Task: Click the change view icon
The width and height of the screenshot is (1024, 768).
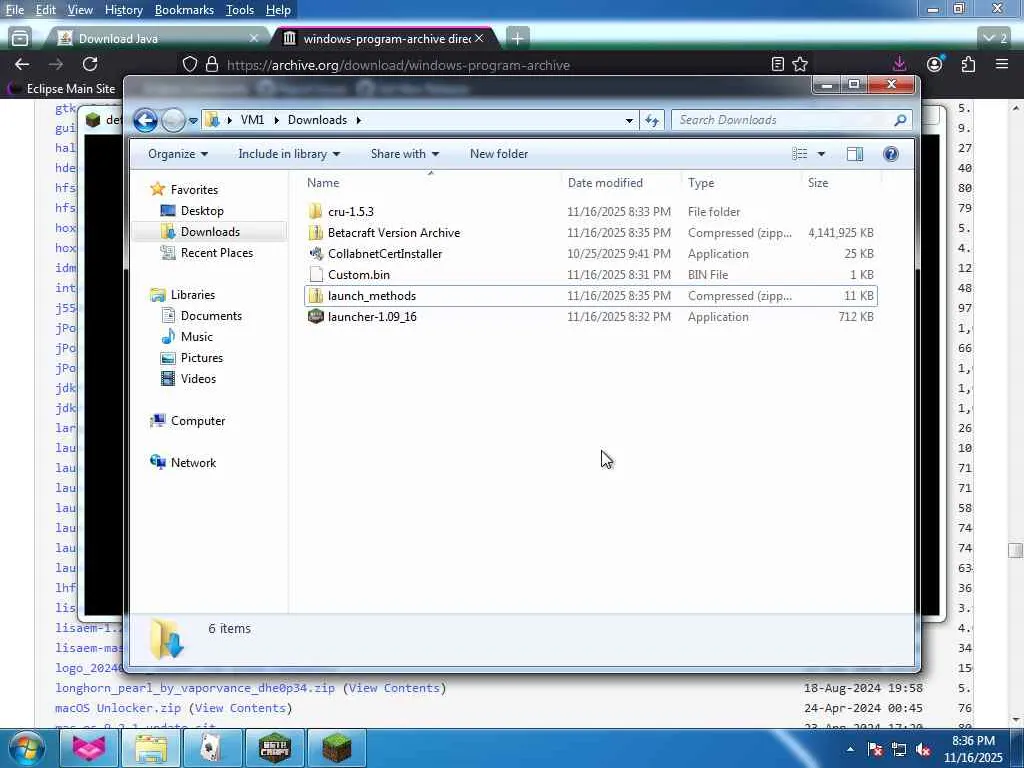Action: click(x=800, y=154)
